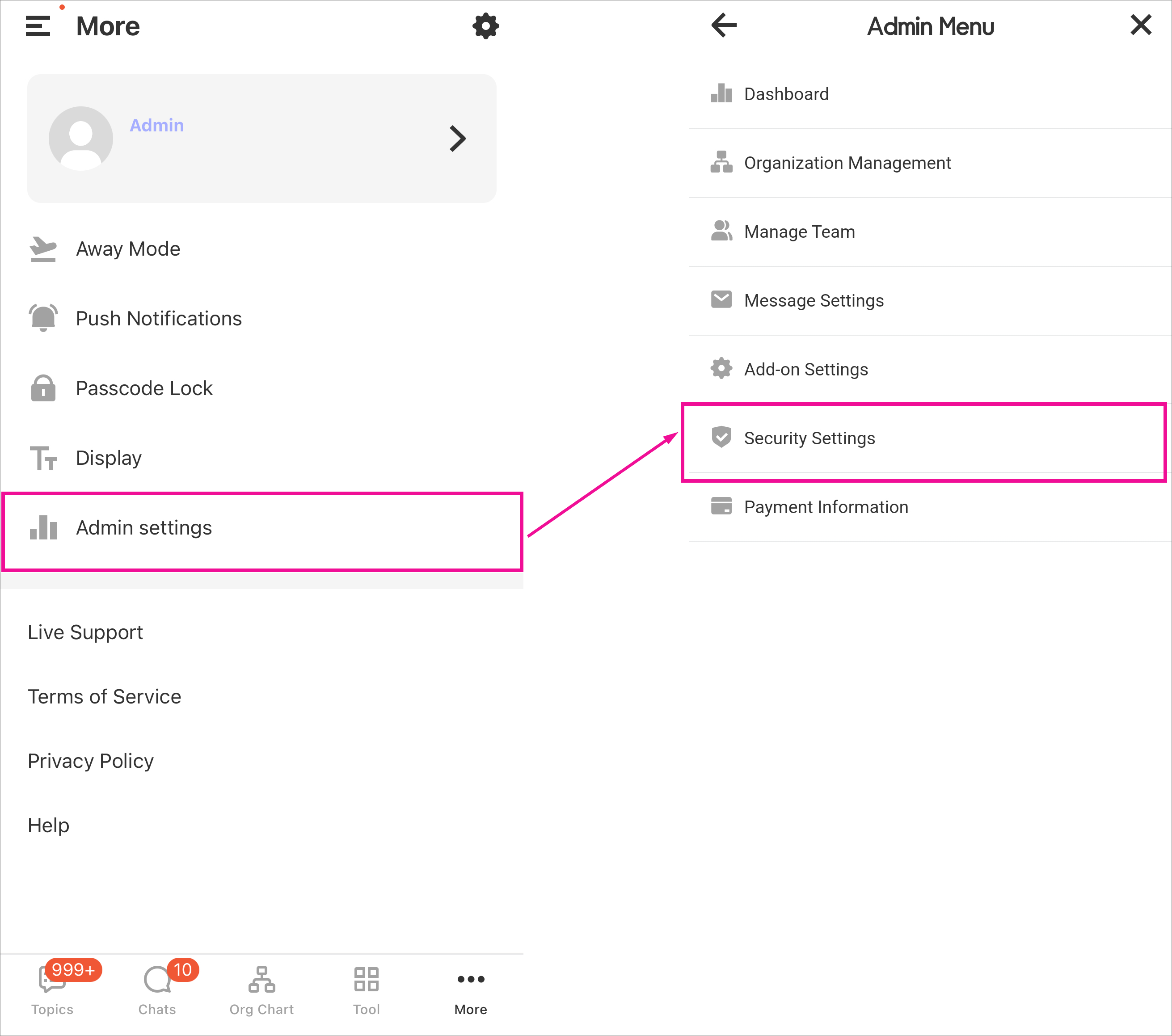The height and width of the screenshot is (1036, 1172).
Task: Click the settings gear icon
Action: [x=485, y=26]
